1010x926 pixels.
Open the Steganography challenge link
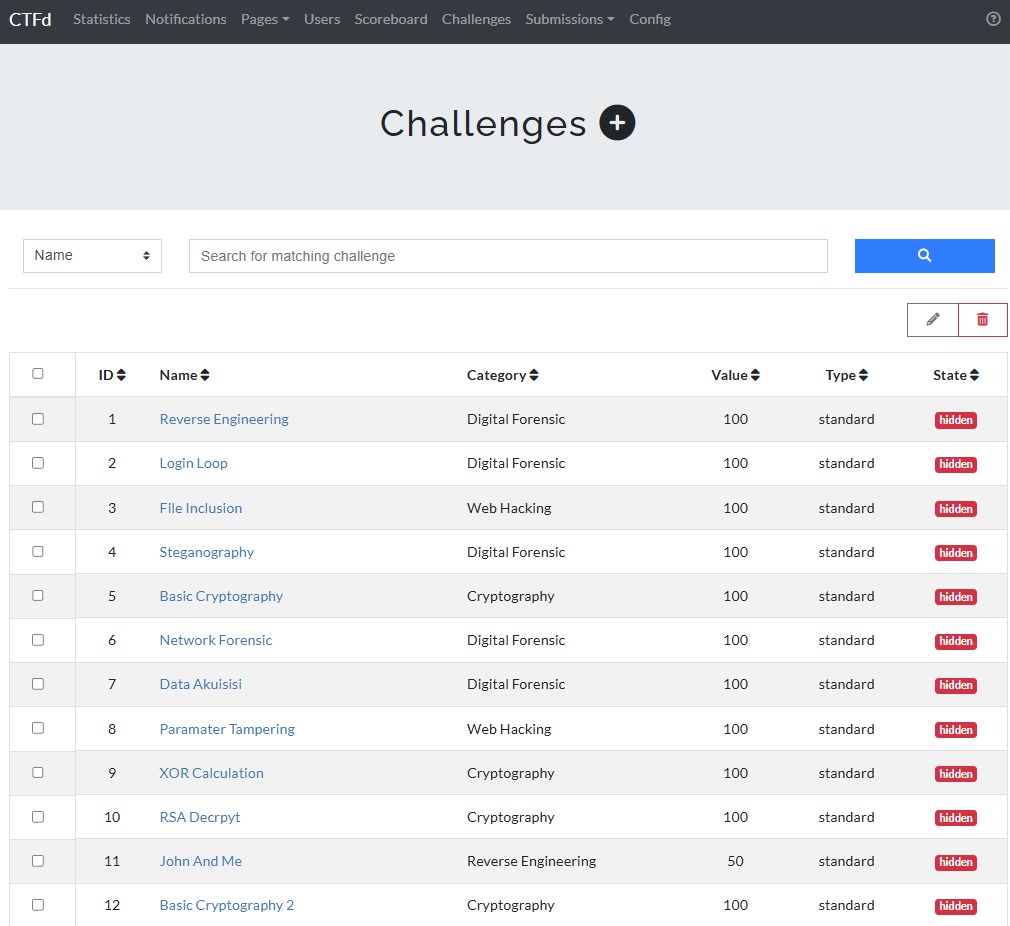tap(207, 552)
